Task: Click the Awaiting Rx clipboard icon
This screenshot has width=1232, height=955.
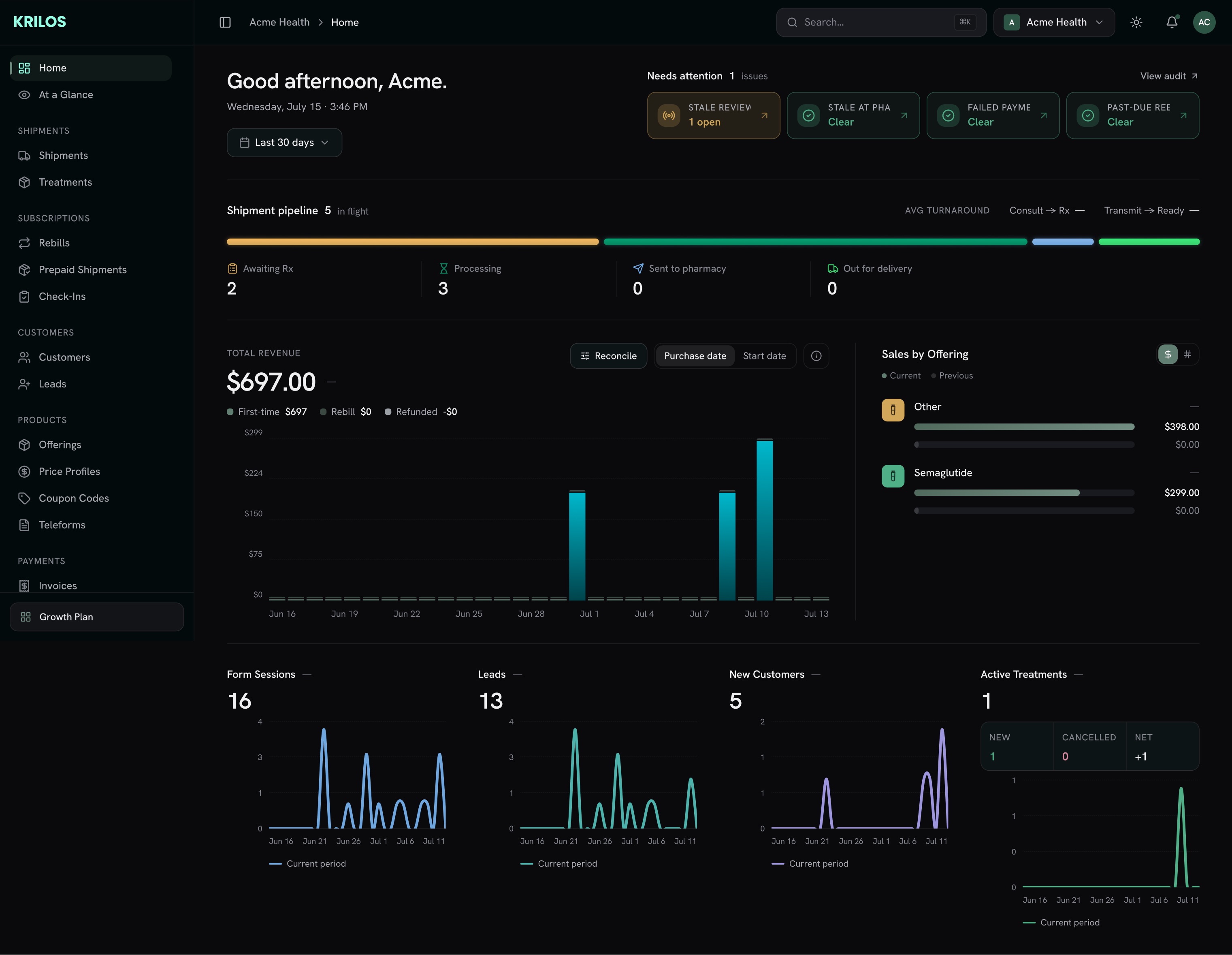Action: pyautogui.click(x=232, y=269)
